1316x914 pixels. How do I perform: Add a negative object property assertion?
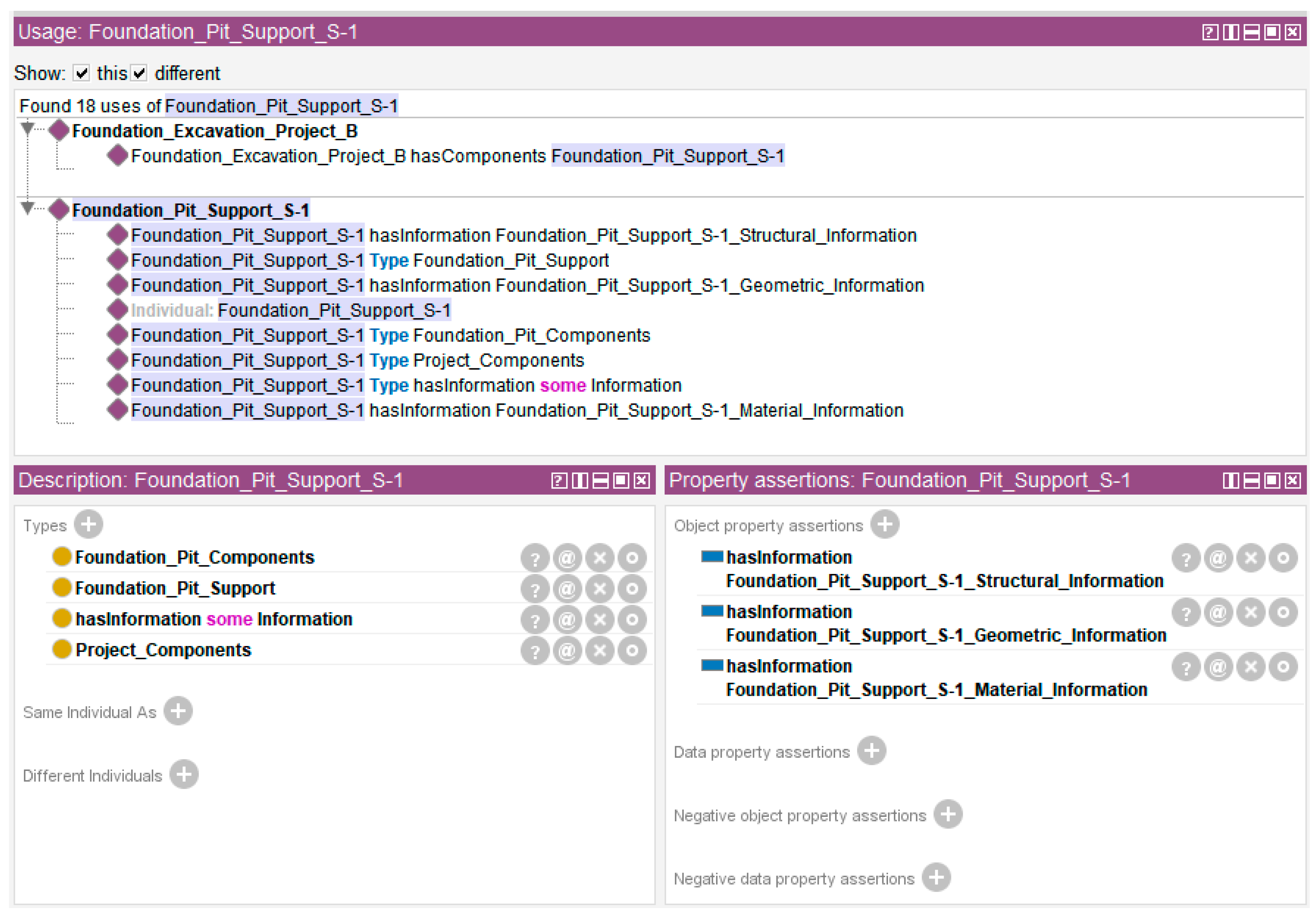coord(948,814)
